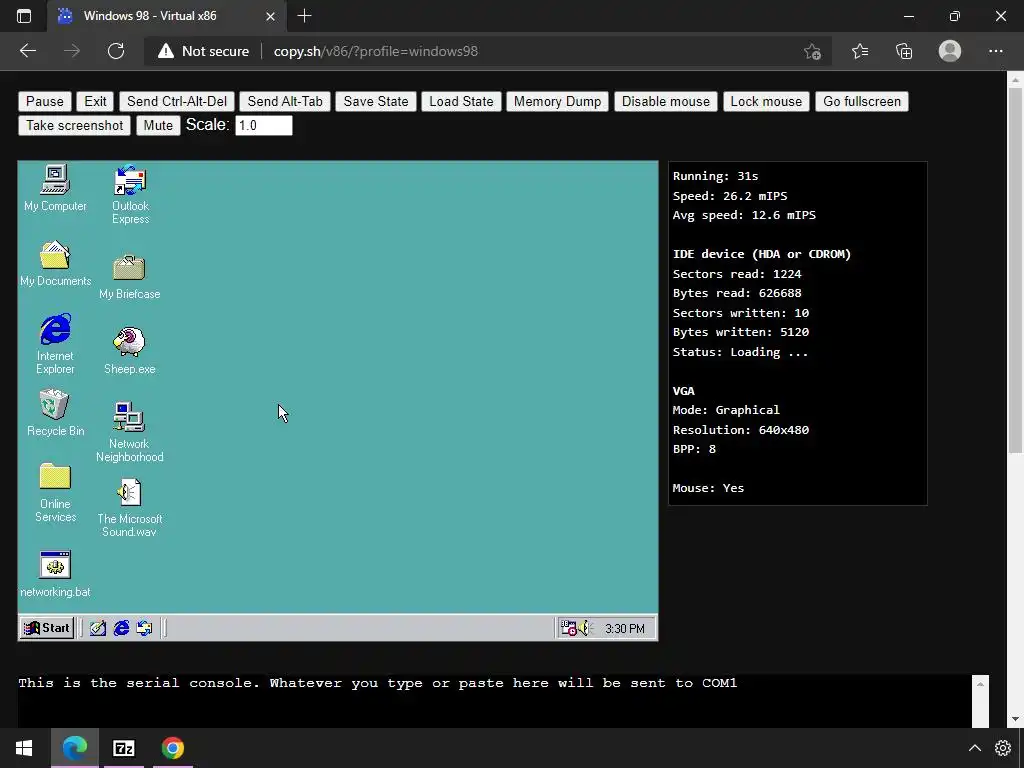Show hidden tray icons chevron
The image size is (1024, 768).
(x=974, y=748)
